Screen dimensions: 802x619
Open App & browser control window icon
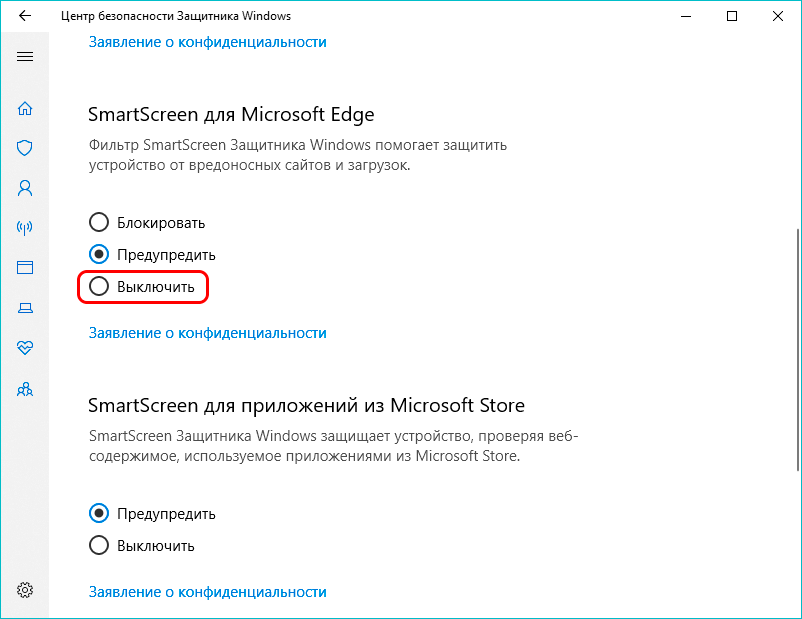[25, 268]
